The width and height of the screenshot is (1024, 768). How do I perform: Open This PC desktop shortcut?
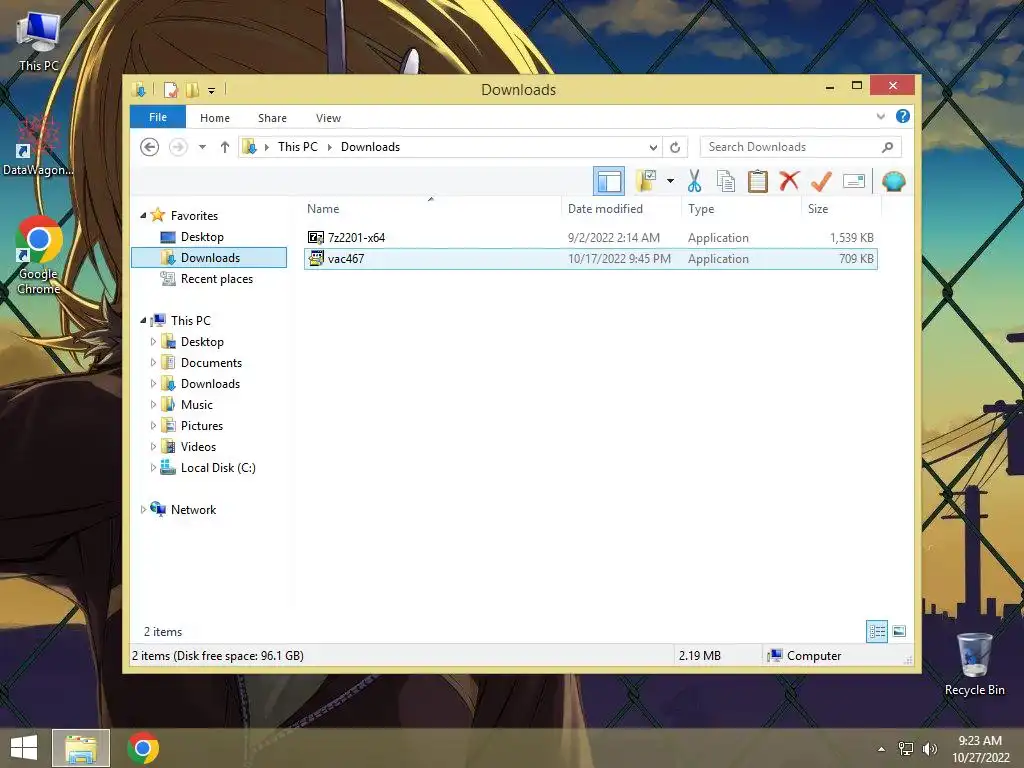pyautogui.click(x=39, y=41)
